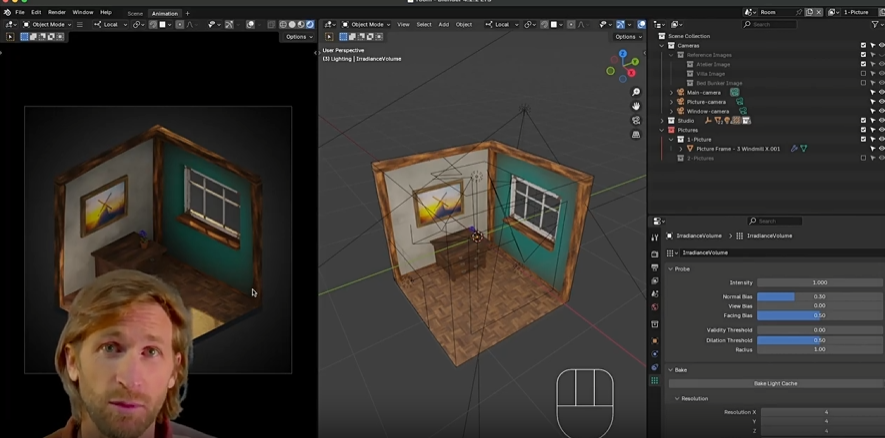Click the pan hand icon in viewport
Image resolution: width=885 pixels, height=438 pixels.
pyautogui.click(x=636, y=106)
